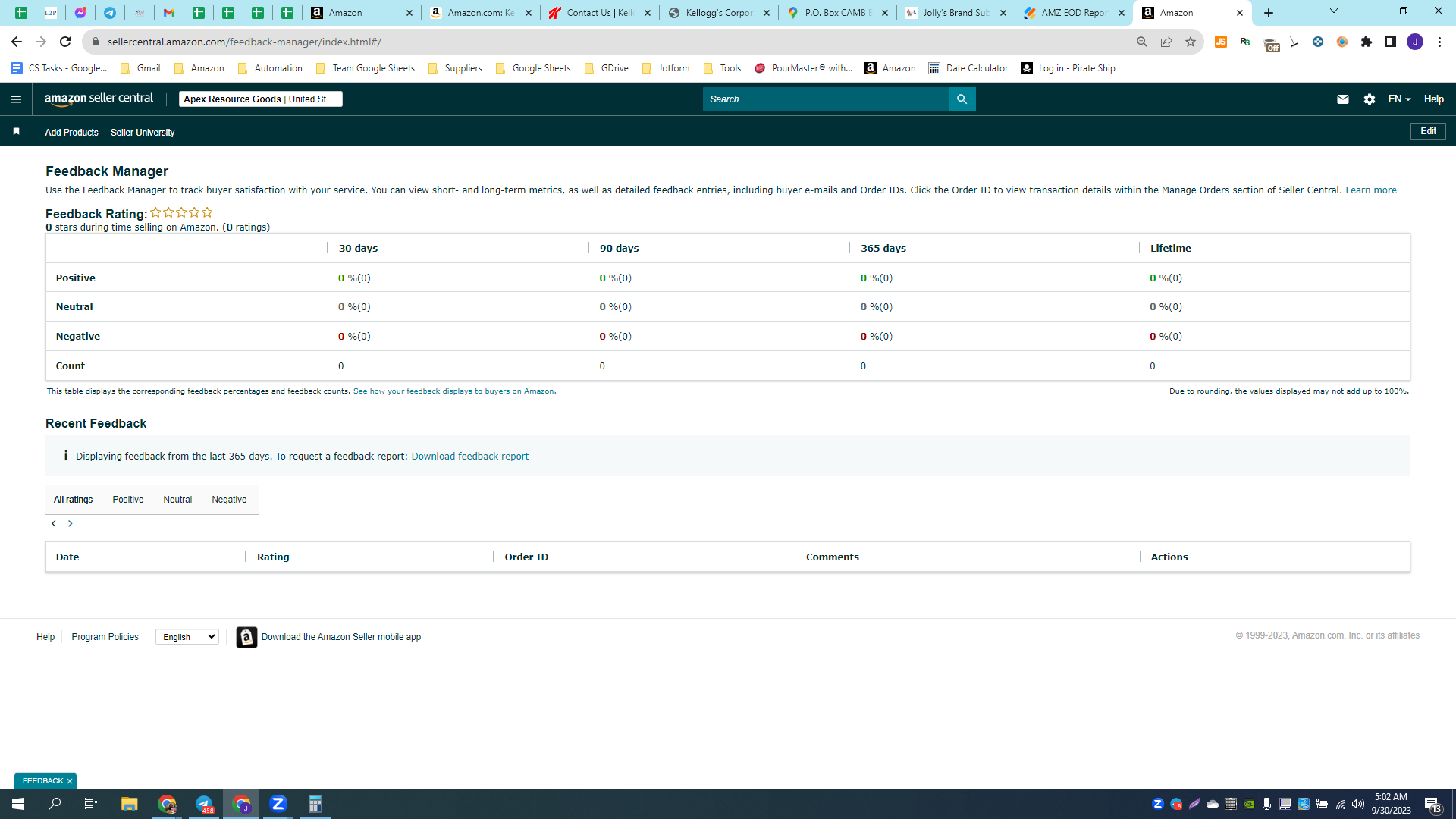Select the All ratings tab
1456x819 pixels.
[x=74, y=500]
